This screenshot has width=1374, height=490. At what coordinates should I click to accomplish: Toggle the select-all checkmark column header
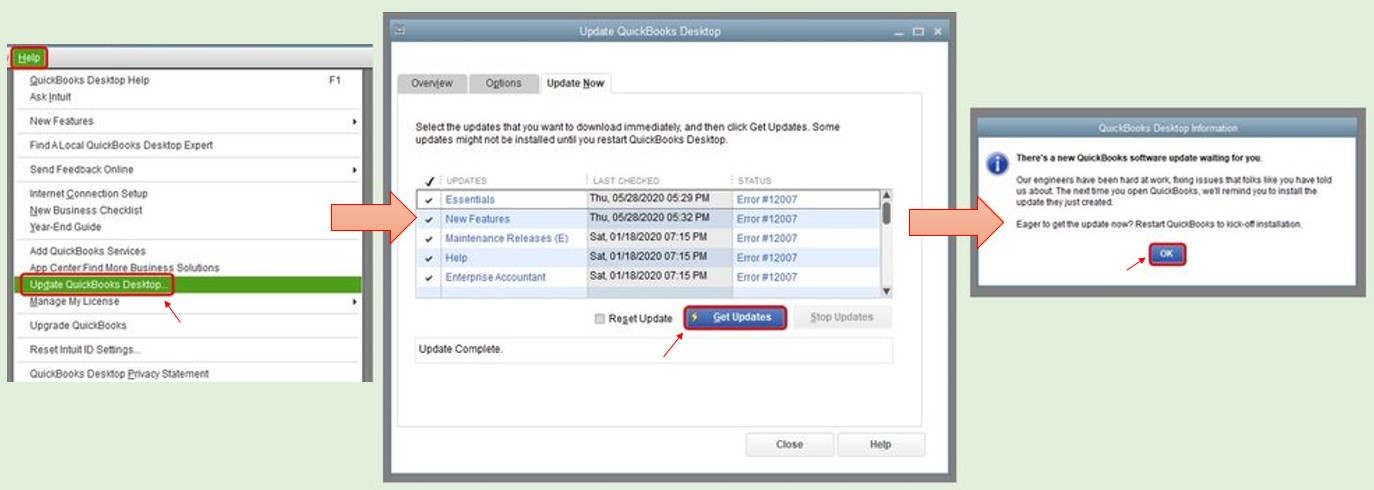pos(429,180)
